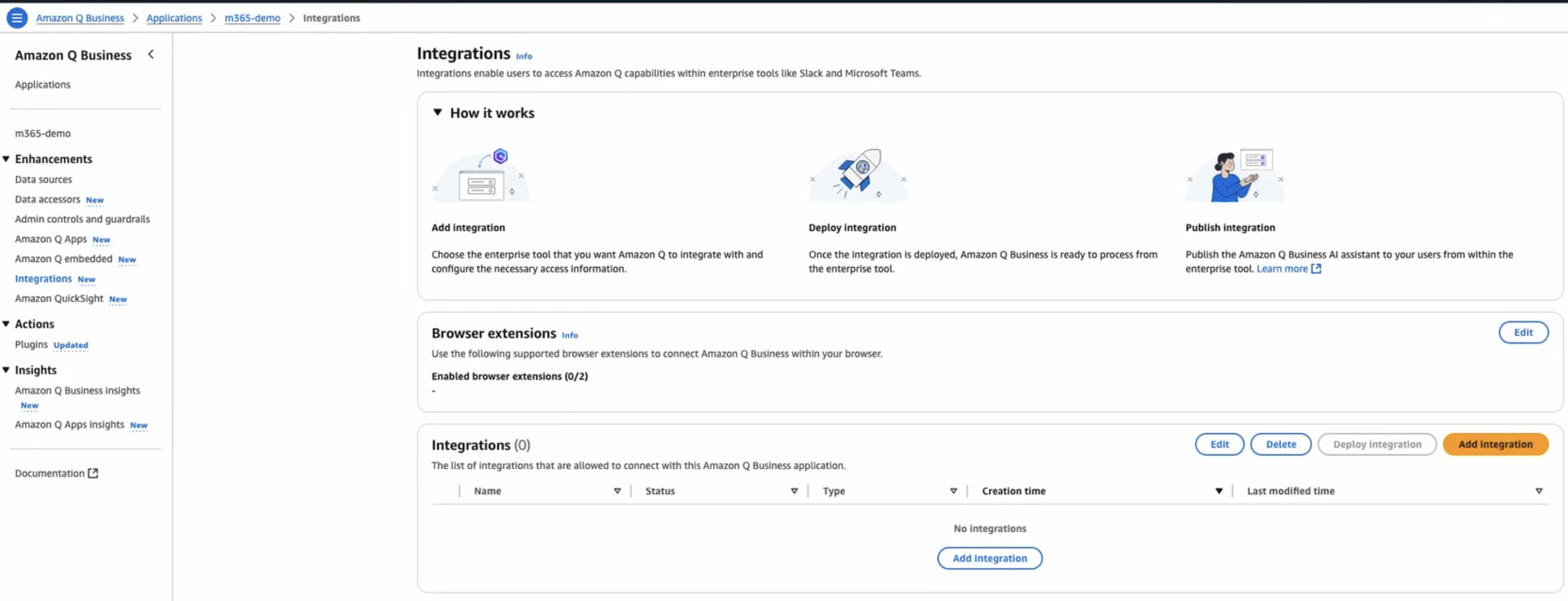Open Data sources in the sidebar

coord(43,180)
